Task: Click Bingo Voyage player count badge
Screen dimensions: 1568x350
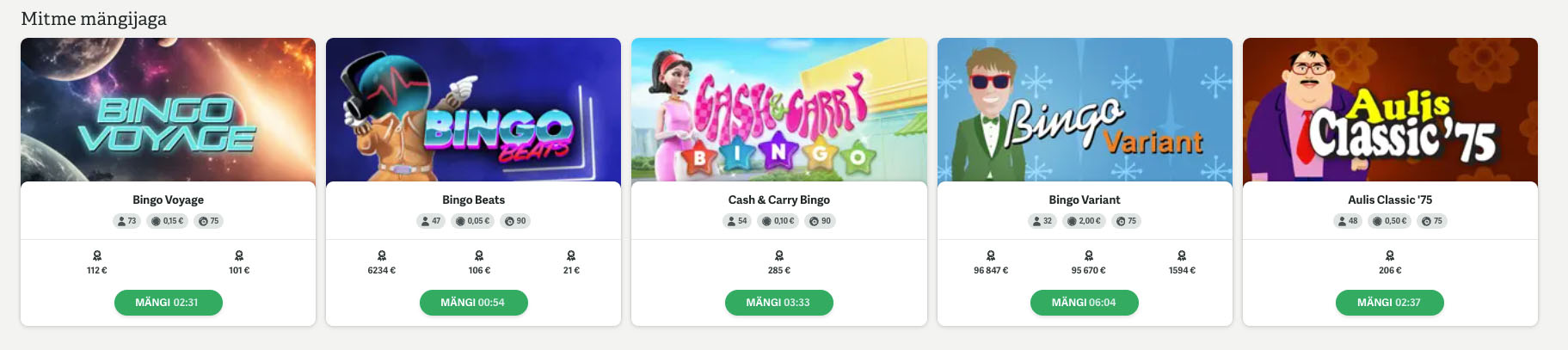Action: (x=126, y=221)
